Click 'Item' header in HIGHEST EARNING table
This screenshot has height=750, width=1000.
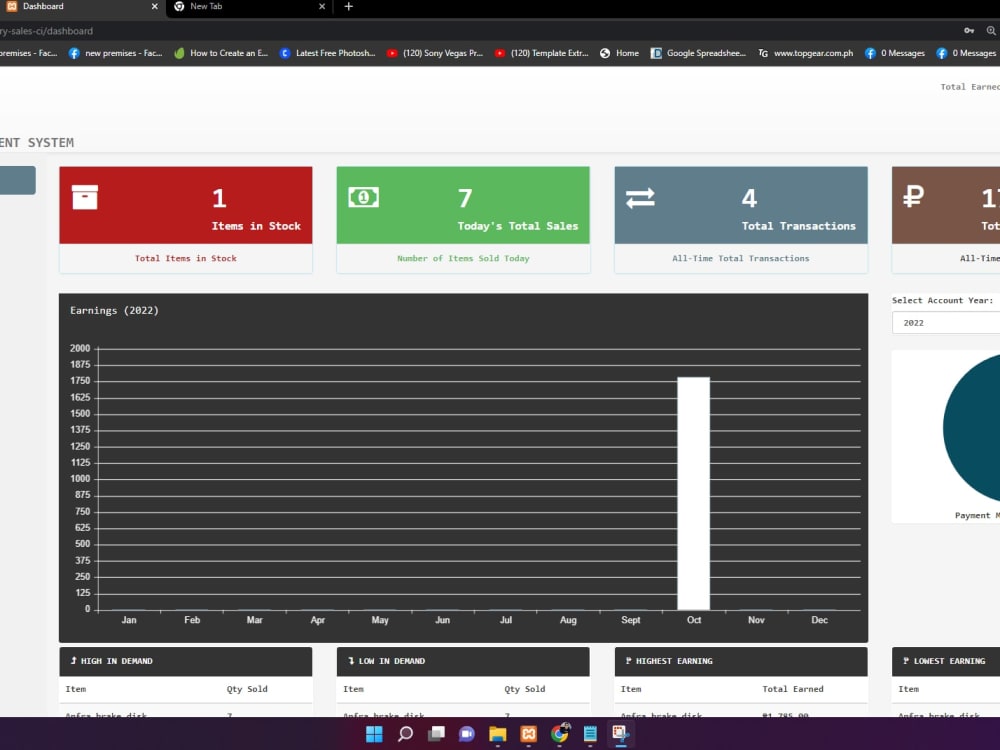(x=631, y=689)
